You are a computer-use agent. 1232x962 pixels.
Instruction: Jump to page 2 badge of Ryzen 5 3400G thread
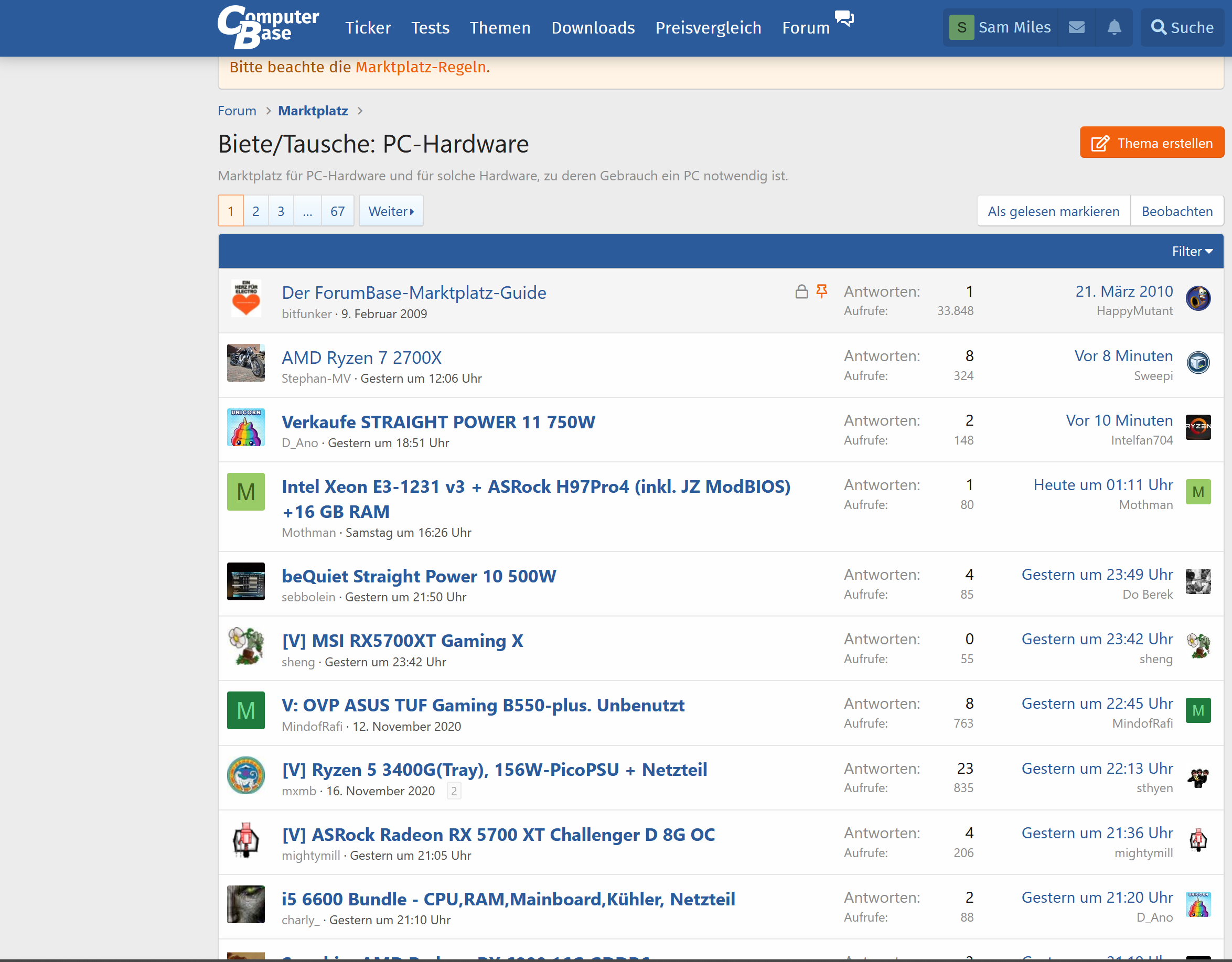point(454,791)
